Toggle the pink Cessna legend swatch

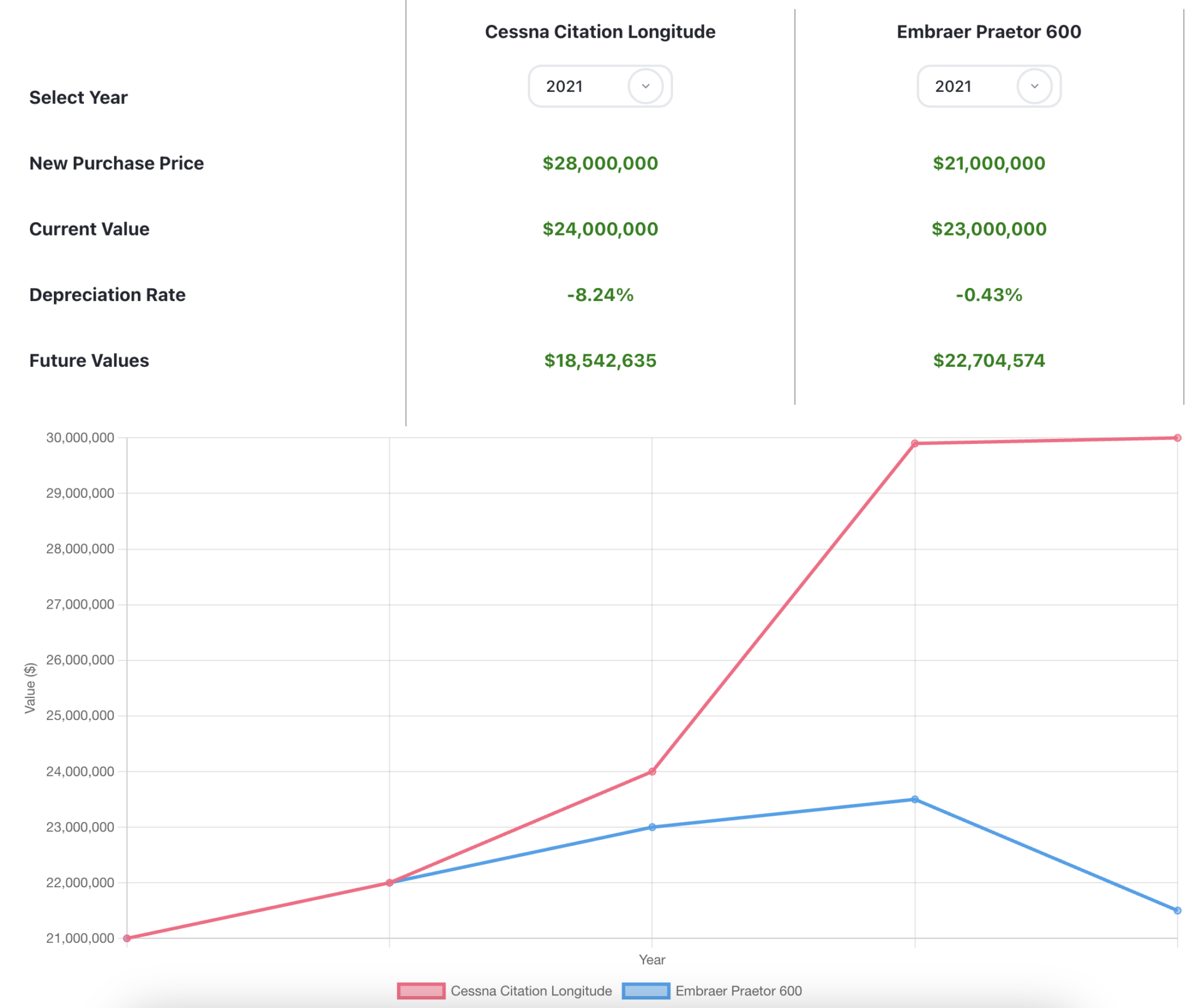[x=421, y=990]
